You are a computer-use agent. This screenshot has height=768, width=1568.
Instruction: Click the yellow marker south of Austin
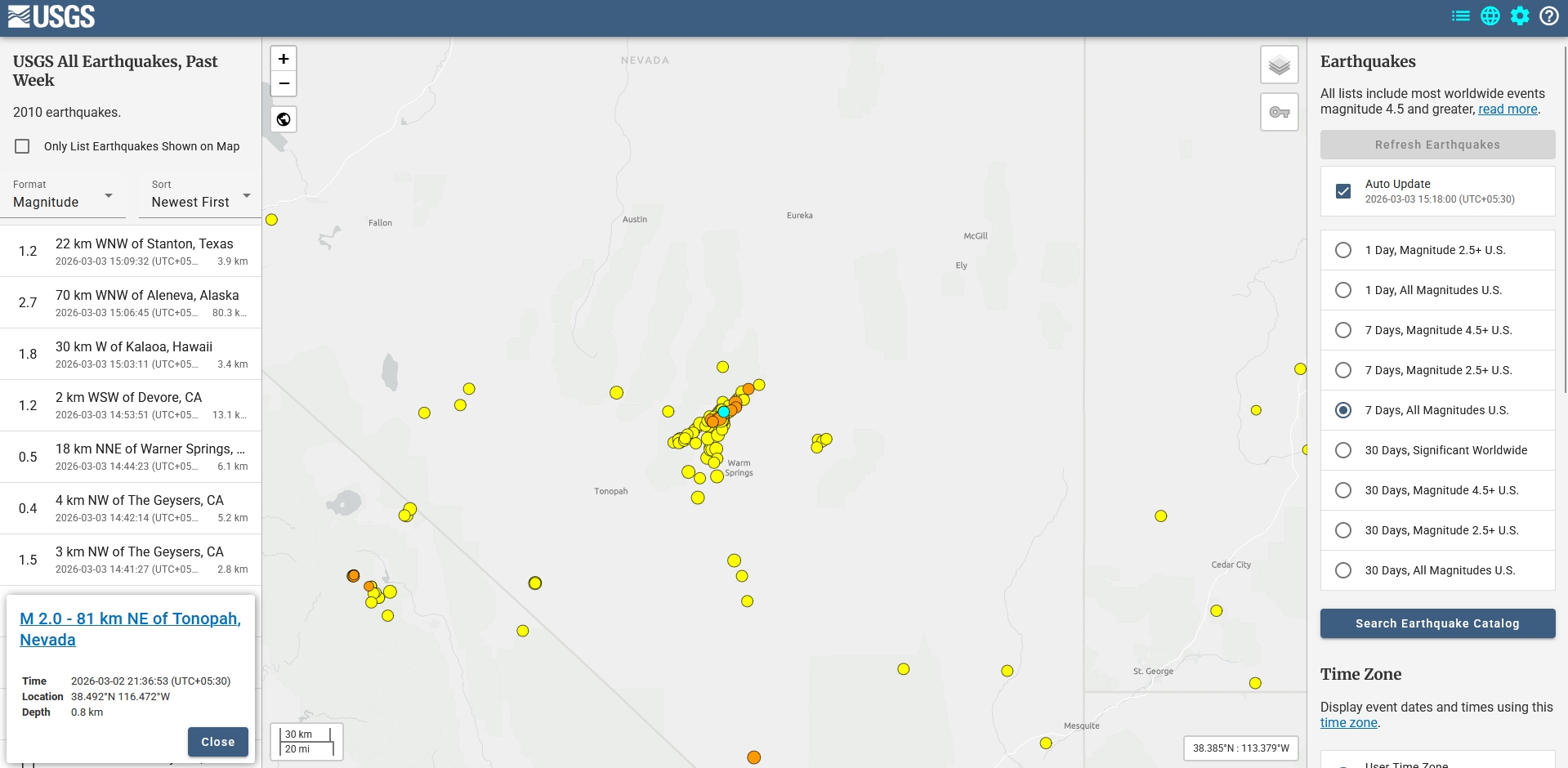tap(617, 393)
